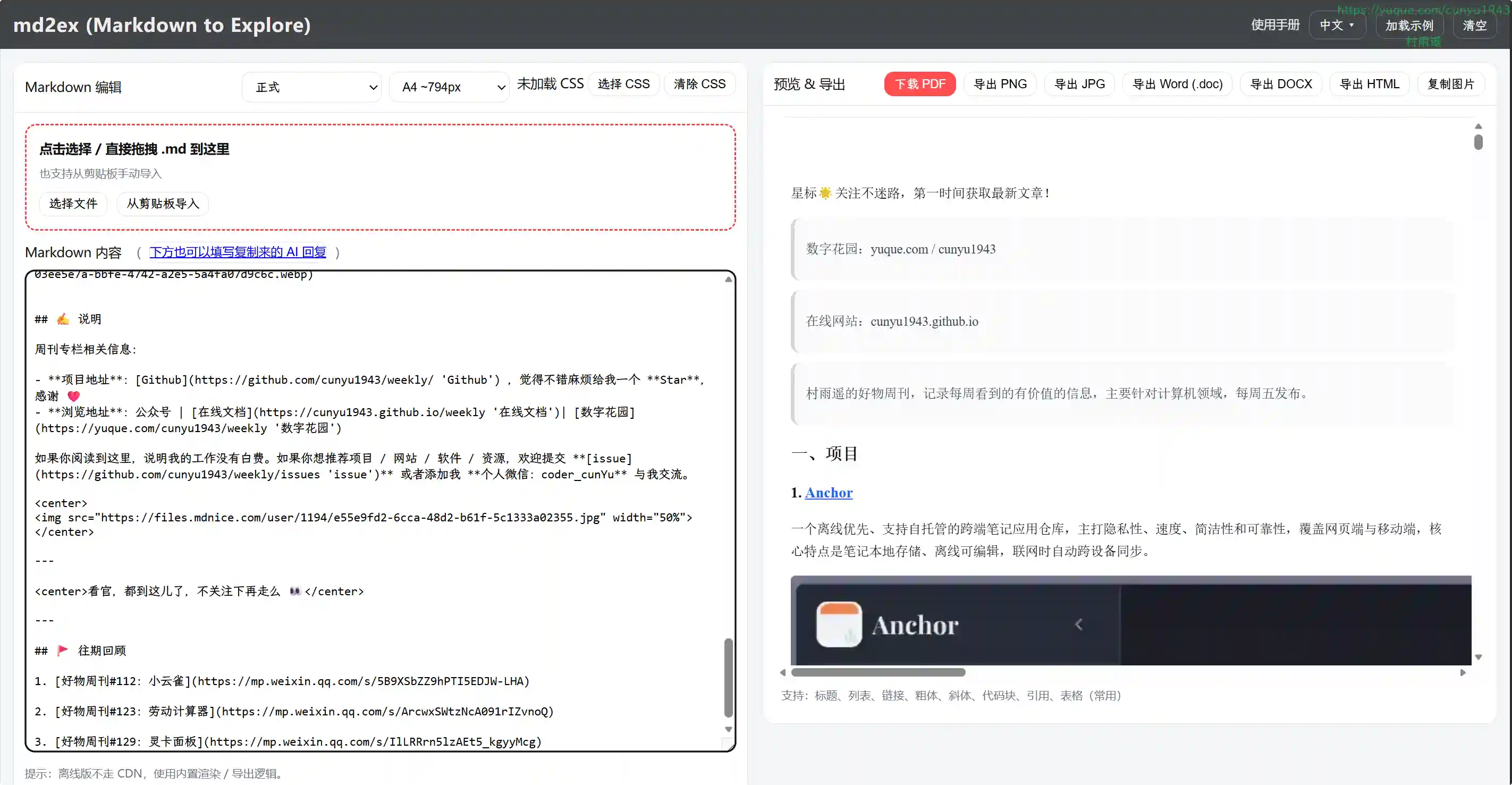Click horizontal scroll right arrow in preview
This screenshot has height=785, width=1512.
coord(1463,672)
